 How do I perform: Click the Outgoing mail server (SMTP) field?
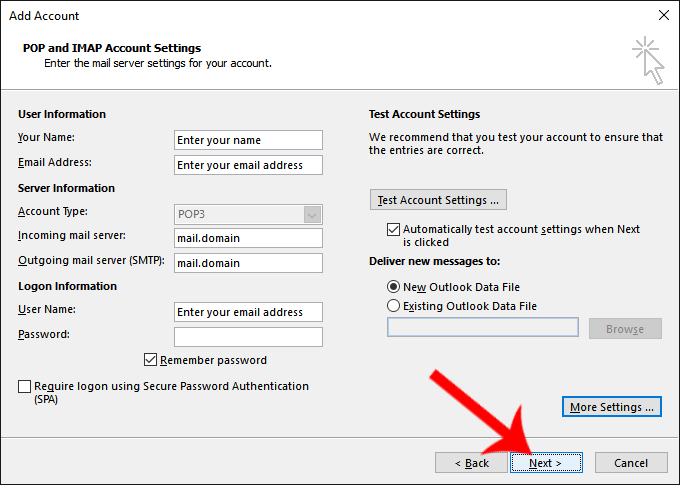pos(248,263)
